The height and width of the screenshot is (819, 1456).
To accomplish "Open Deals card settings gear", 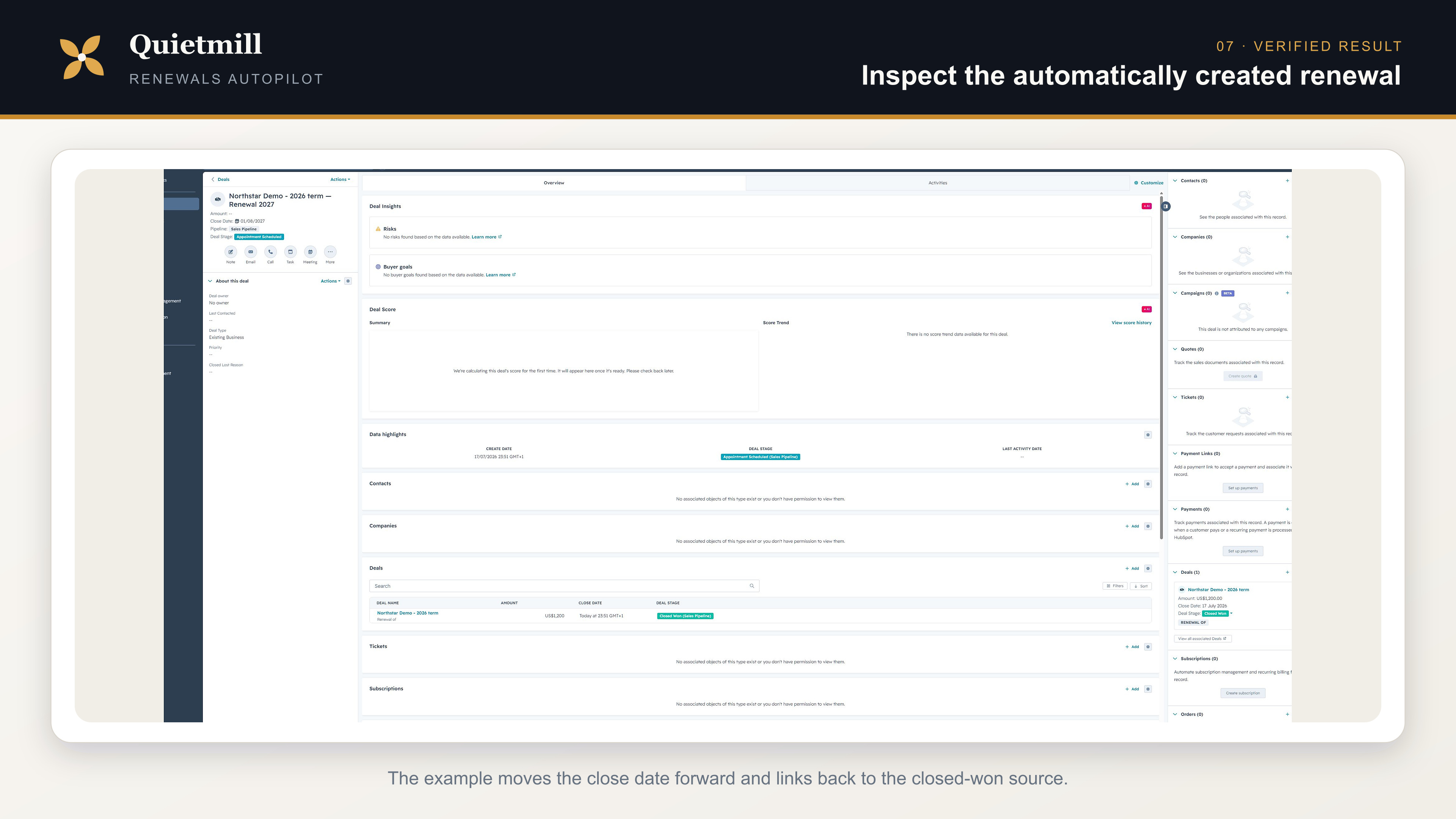I will pyautogui.click(x=1148, y=569).
